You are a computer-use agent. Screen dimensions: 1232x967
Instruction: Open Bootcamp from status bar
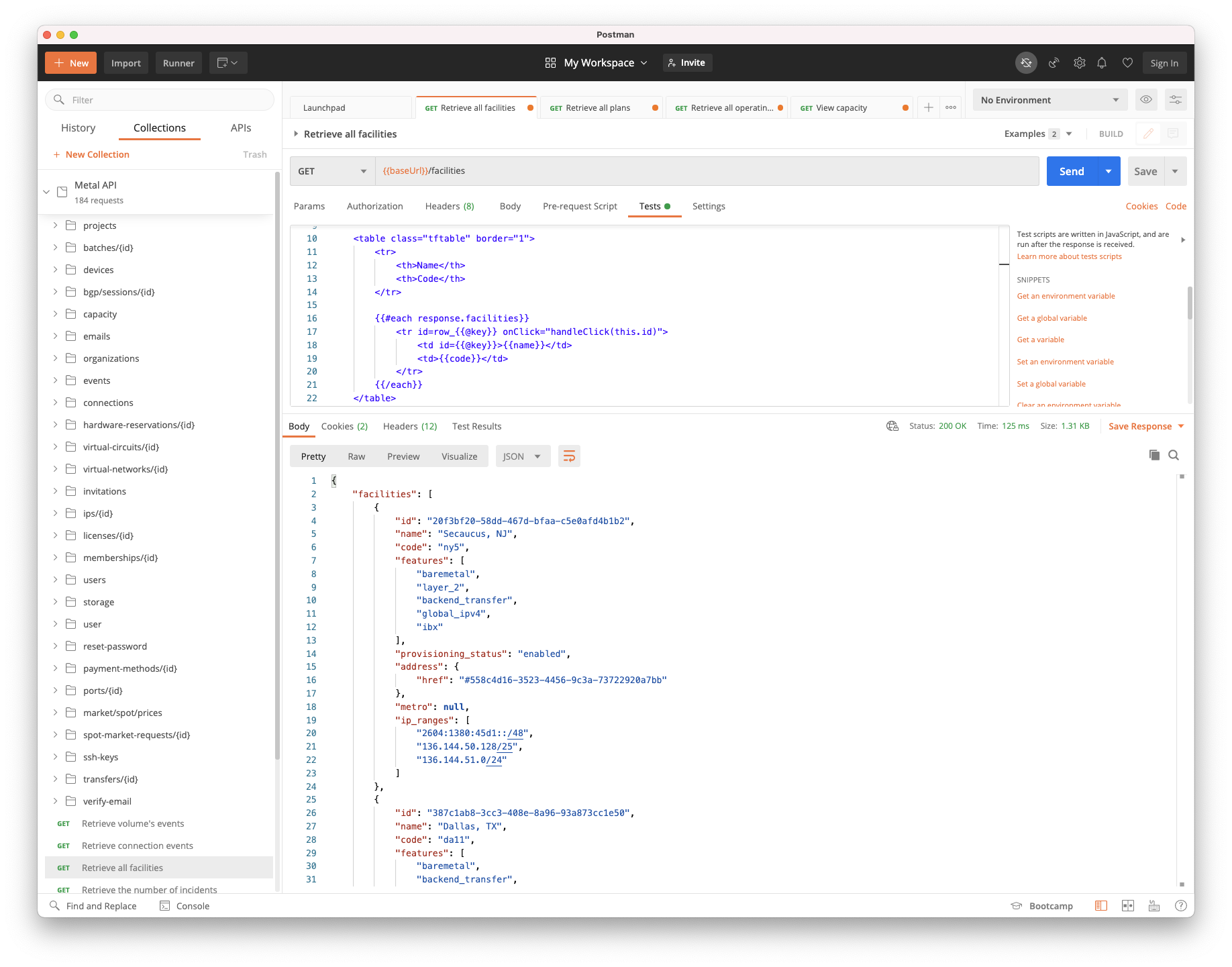[1042, 906]
